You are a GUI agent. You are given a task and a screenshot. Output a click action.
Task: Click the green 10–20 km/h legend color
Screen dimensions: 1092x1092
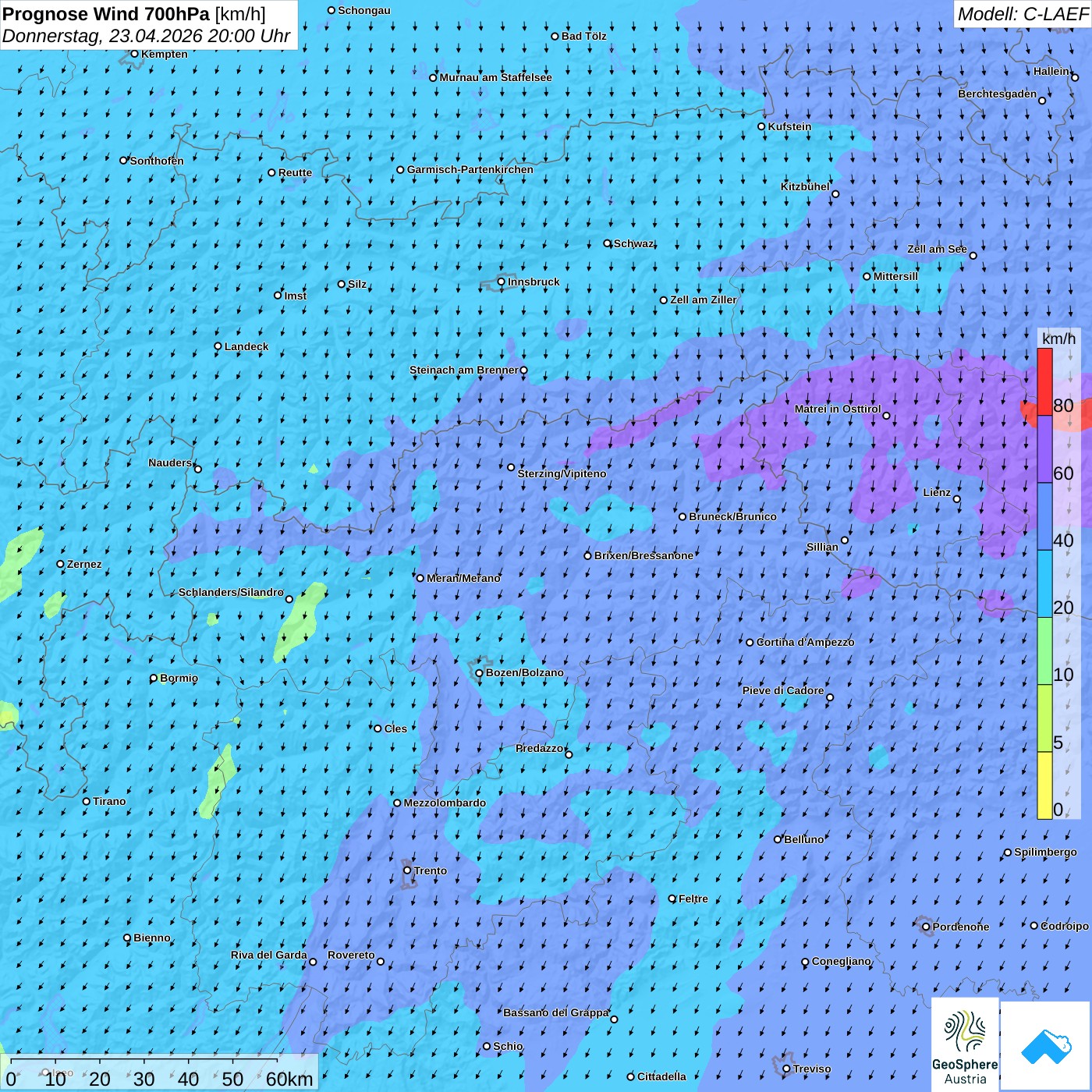(1044, 651)
